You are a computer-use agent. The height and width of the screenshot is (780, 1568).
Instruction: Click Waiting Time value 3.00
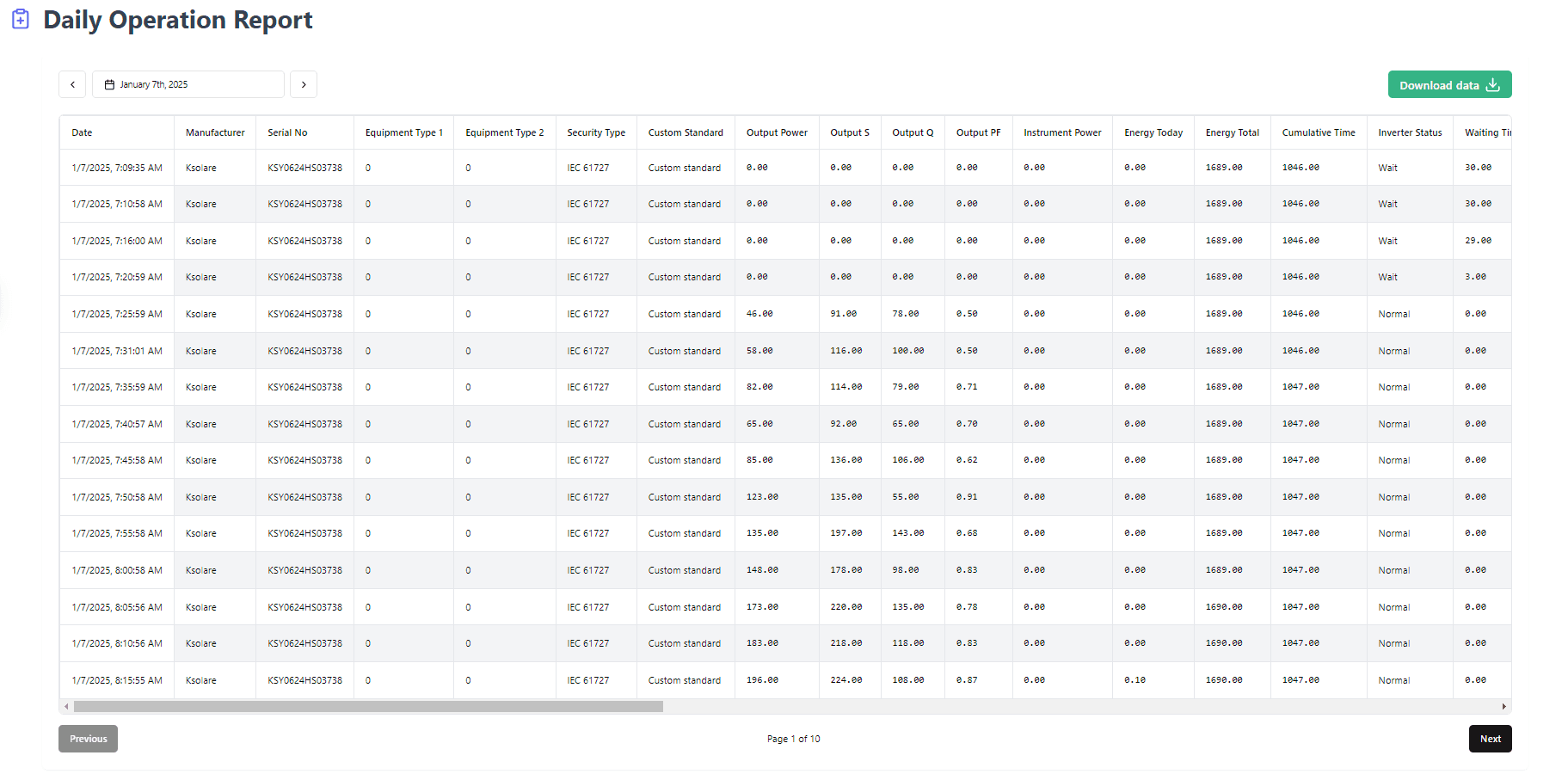1475,277
